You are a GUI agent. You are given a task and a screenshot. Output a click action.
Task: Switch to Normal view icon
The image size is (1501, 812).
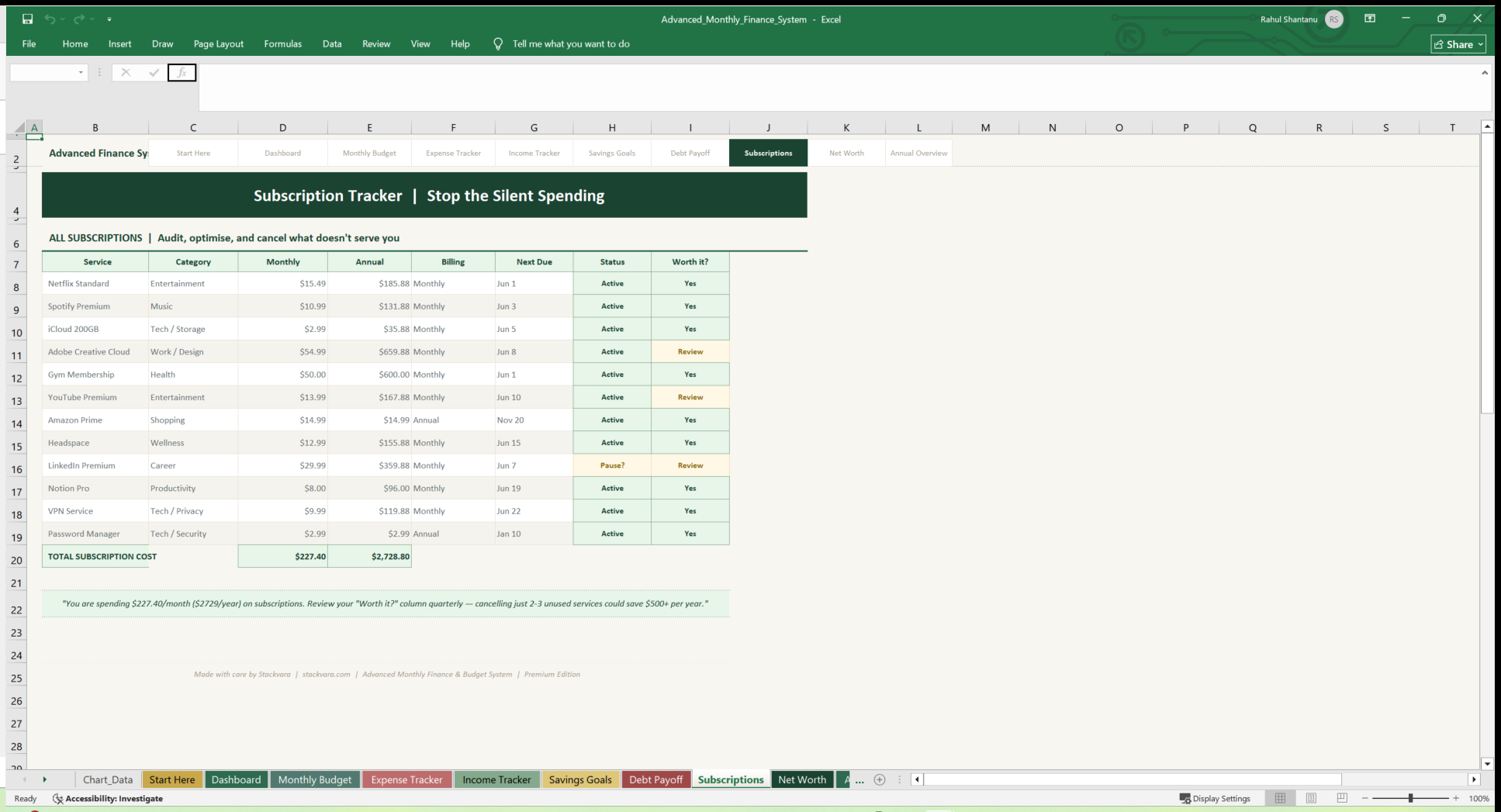point(1280,798)
